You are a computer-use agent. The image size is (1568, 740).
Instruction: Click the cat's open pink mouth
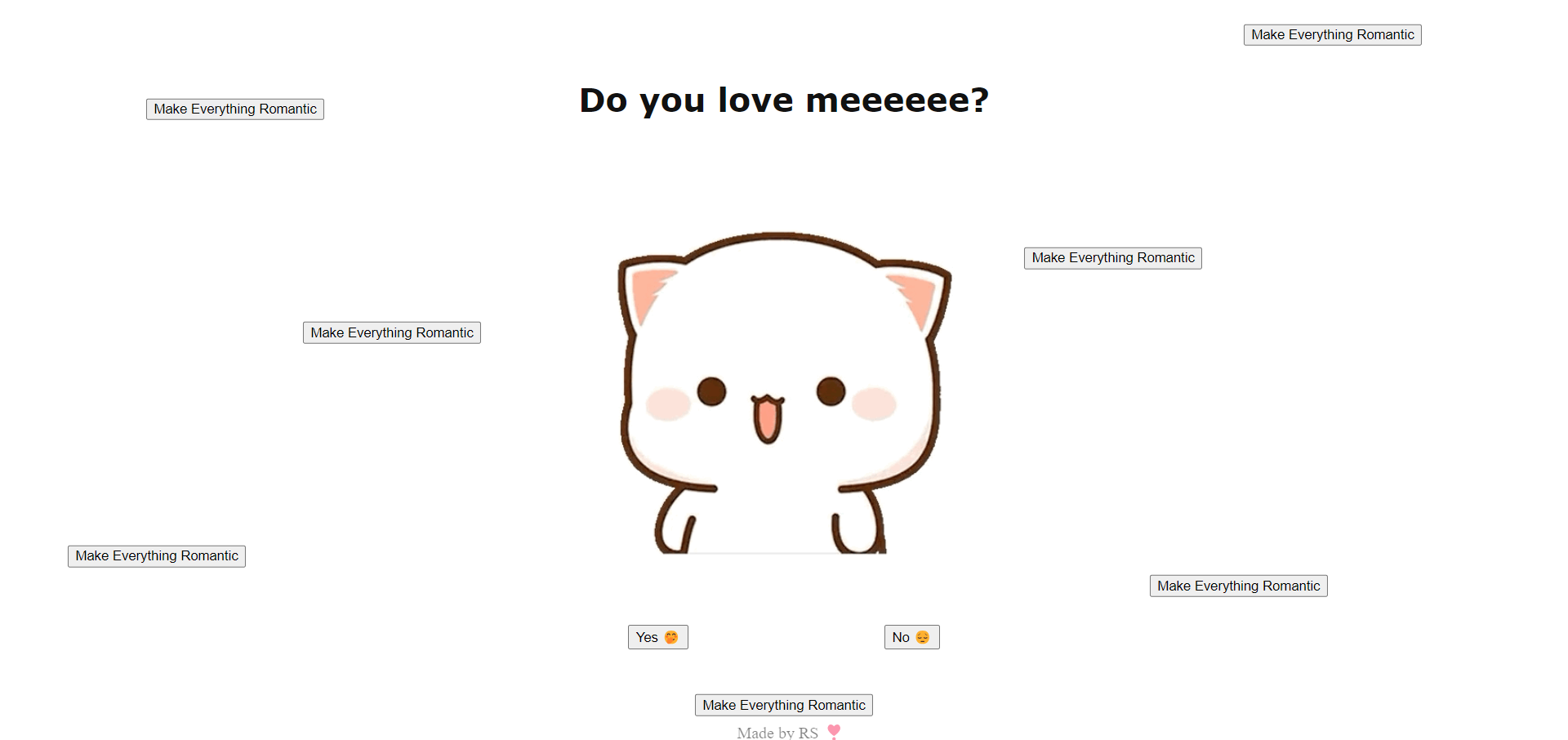click(x=768, y=419)
